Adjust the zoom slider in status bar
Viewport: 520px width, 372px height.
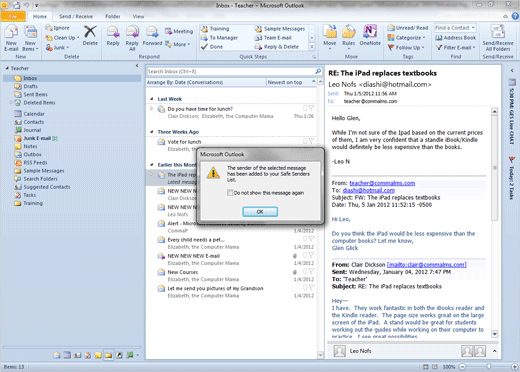(x=488, y=367)
